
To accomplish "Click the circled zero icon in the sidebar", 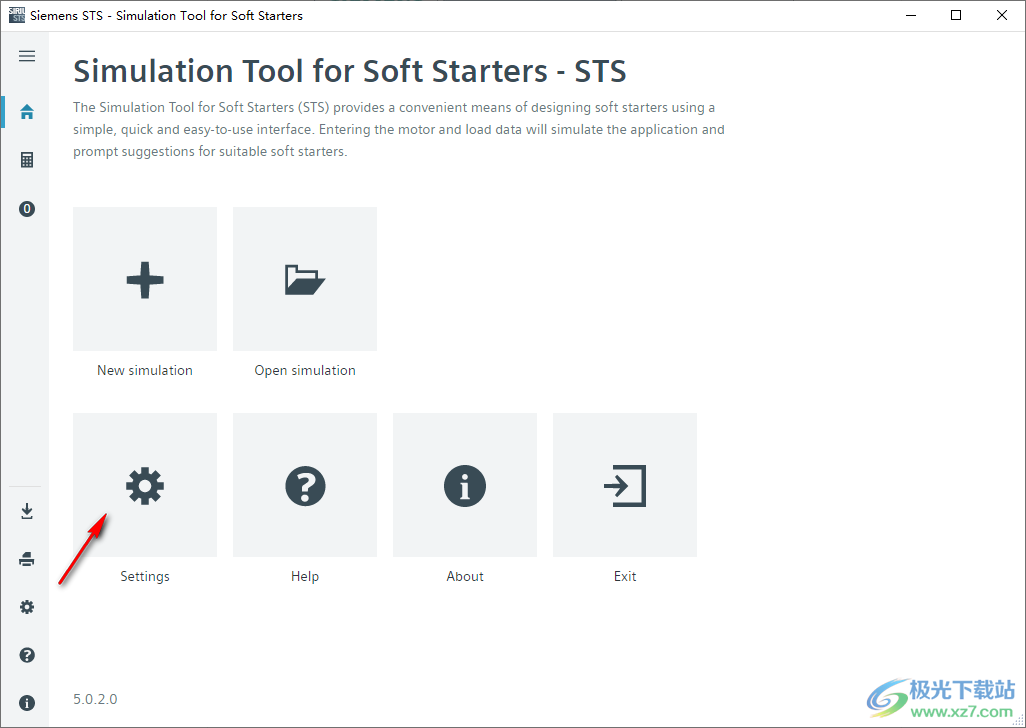I will click(27, 209).
